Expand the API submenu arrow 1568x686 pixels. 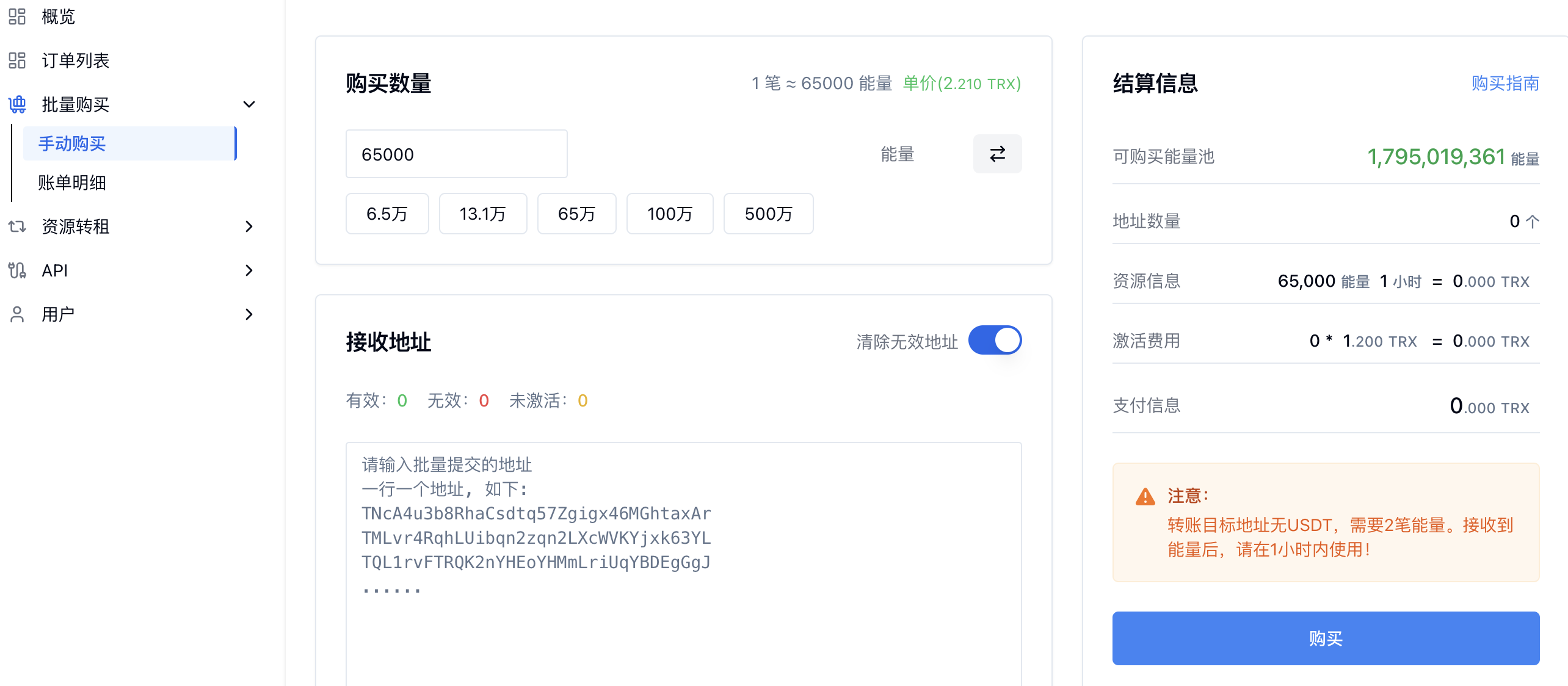(x=249, y=270)
